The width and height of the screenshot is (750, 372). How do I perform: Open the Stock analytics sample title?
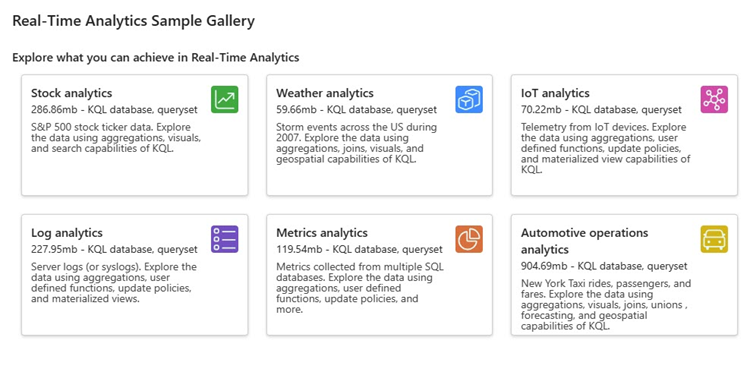tap(72, 93)
